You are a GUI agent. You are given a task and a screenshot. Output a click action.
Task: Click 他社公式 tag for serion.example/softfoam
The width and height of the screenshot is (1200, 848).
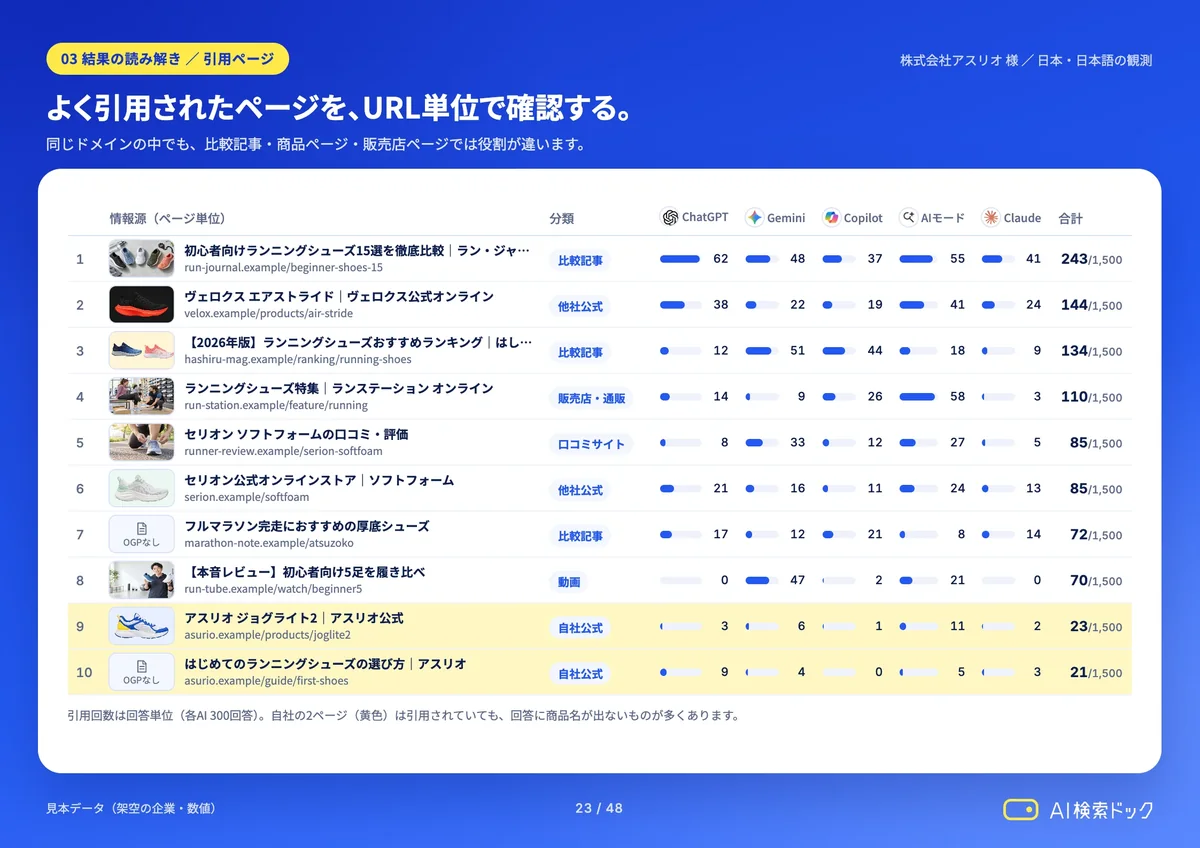pyautogui.click(x=580, y=490)
